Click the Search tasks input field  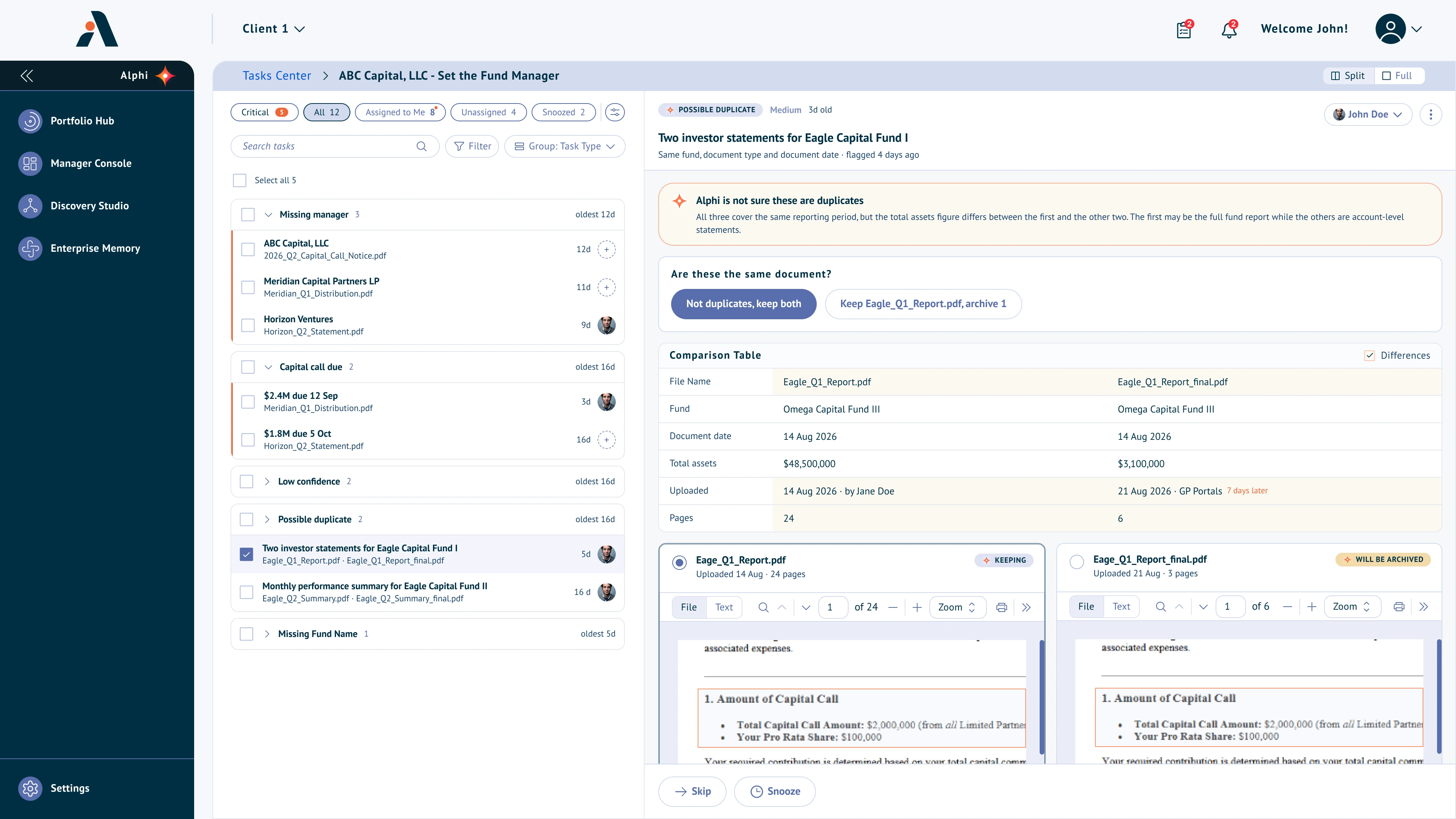click(334, 146)
